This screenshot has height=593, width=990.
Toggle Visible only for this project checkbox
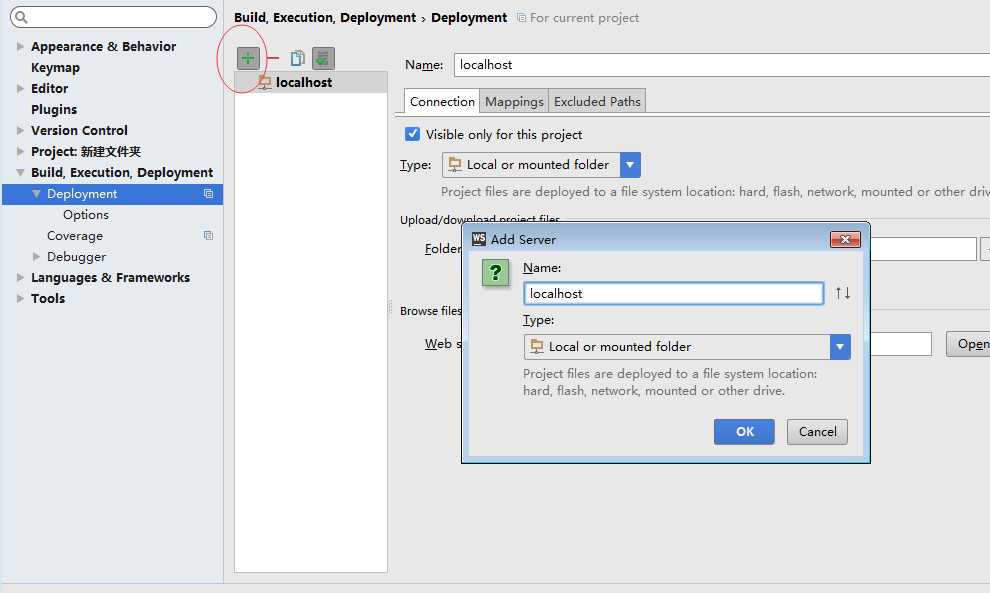[x=412, y=134]
